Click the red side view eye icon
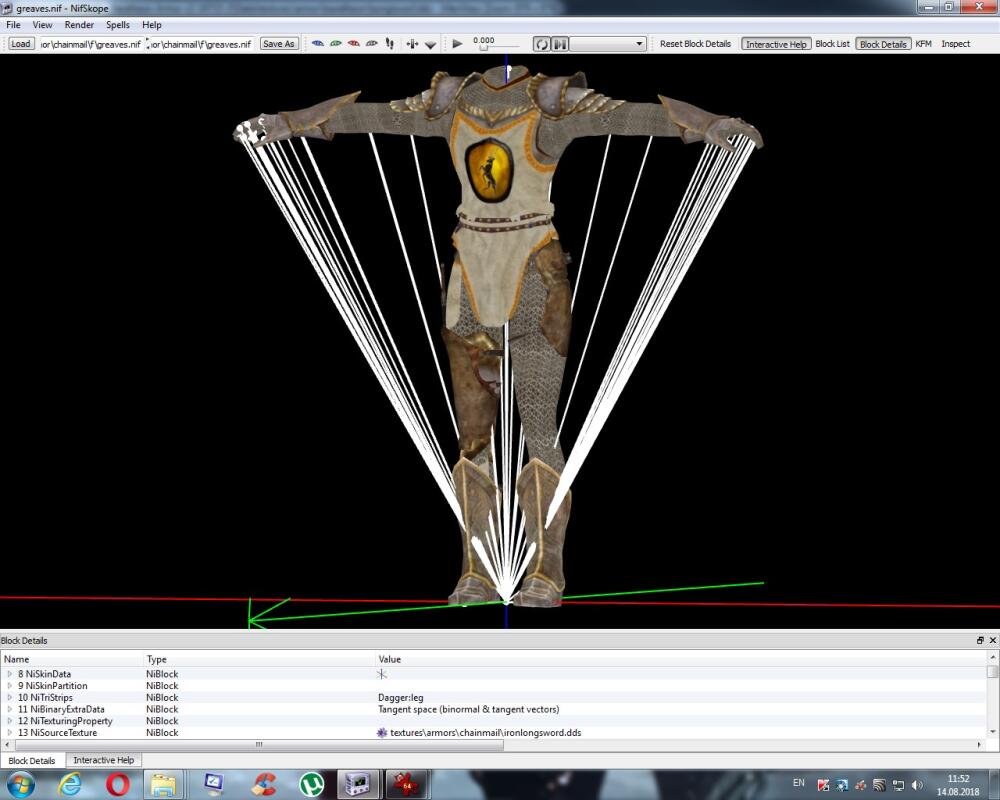The image size is (1000, 800). point(353,44)
